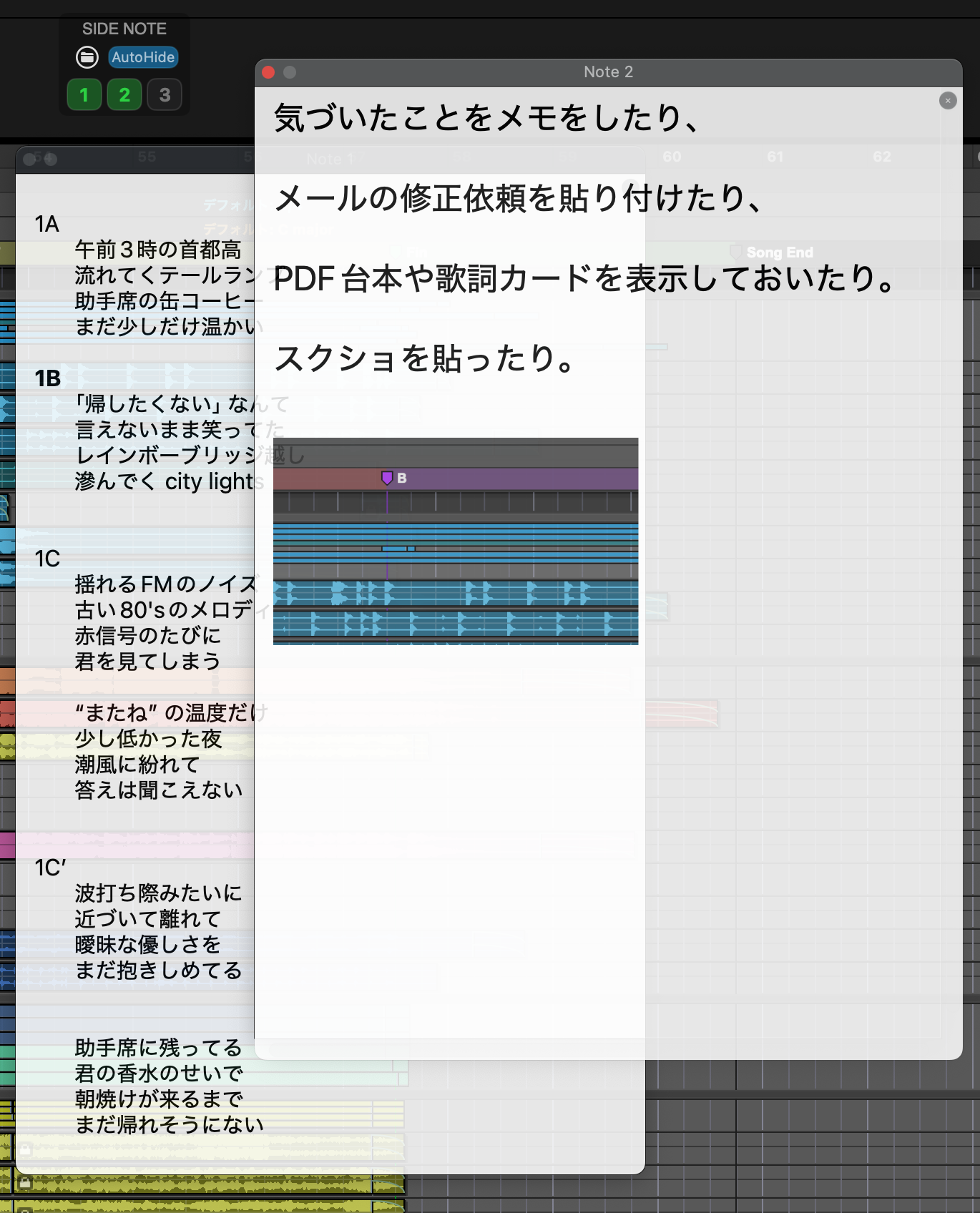Image resolution: width=980 pixels, height=1213 pixels.
Task: Click the bold 1B heading in Note 1
Action: point(48,378)
